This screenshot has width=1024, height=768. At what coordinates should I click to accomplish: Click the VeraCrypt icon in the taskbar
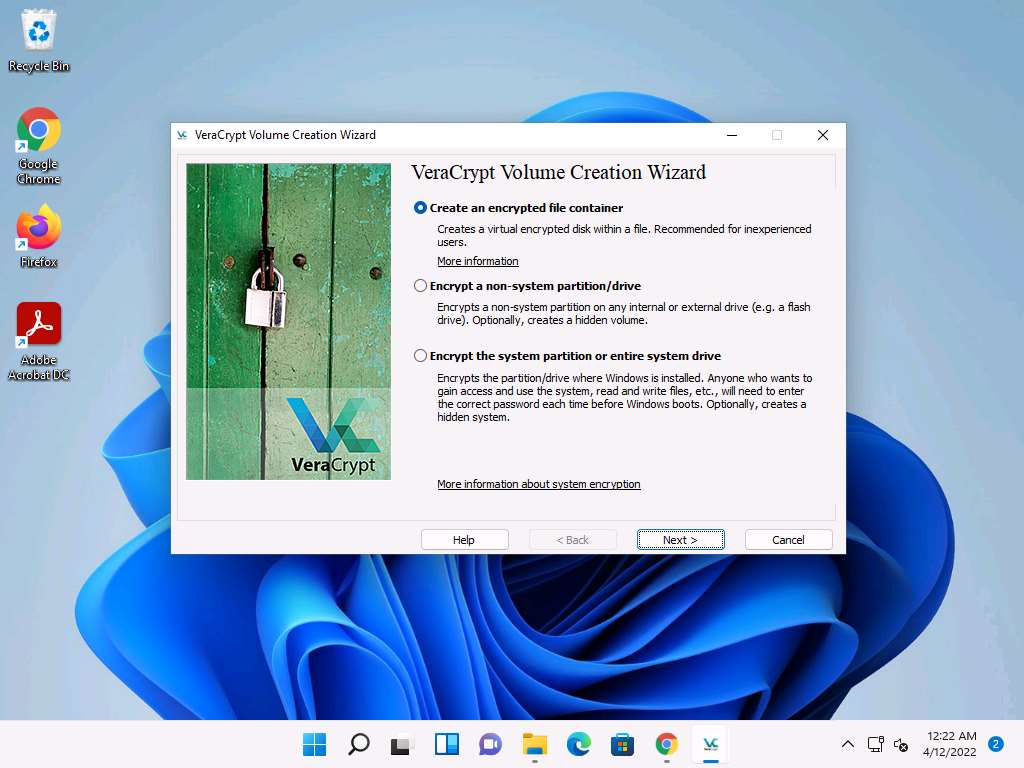(710, 744)
